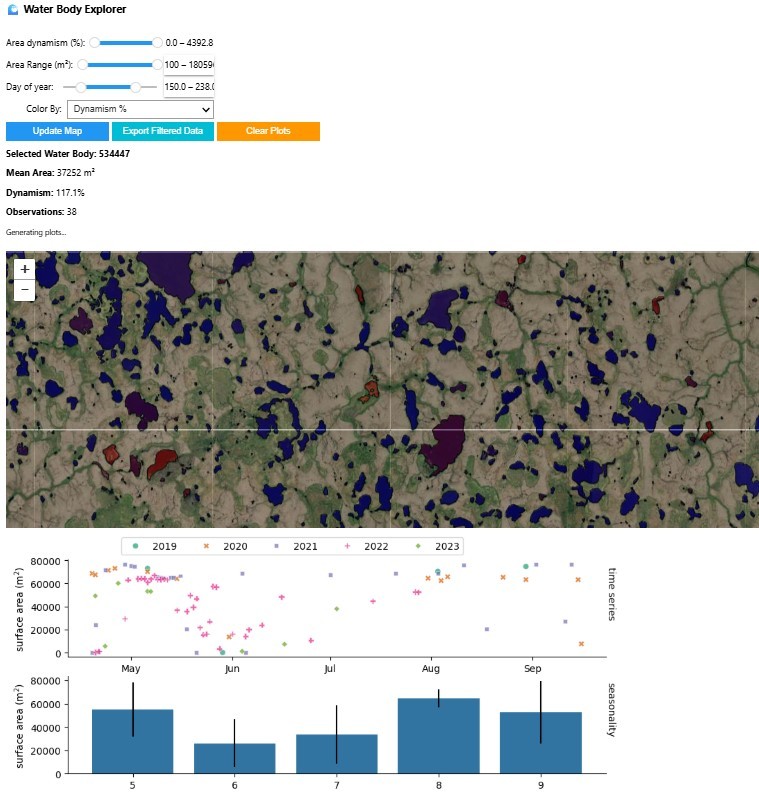Click the Water Body Explorer logo icon
The width and height of the screenshot is (759, 792).
coord(12,9)
